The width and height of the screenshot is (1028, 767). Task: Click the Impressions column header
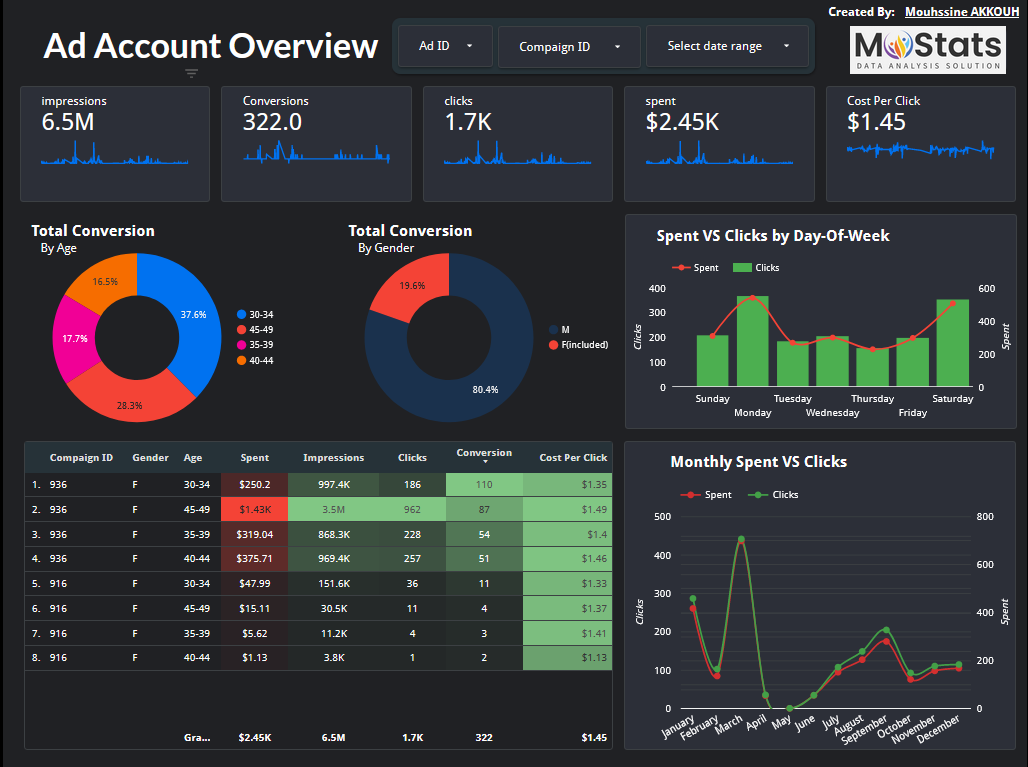tap(333, 458)
